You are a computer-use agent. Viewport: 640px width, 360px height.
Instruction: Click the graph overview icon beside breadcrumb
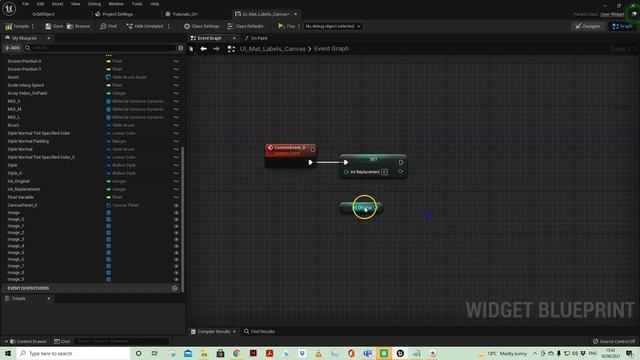[x=231, y=49]
